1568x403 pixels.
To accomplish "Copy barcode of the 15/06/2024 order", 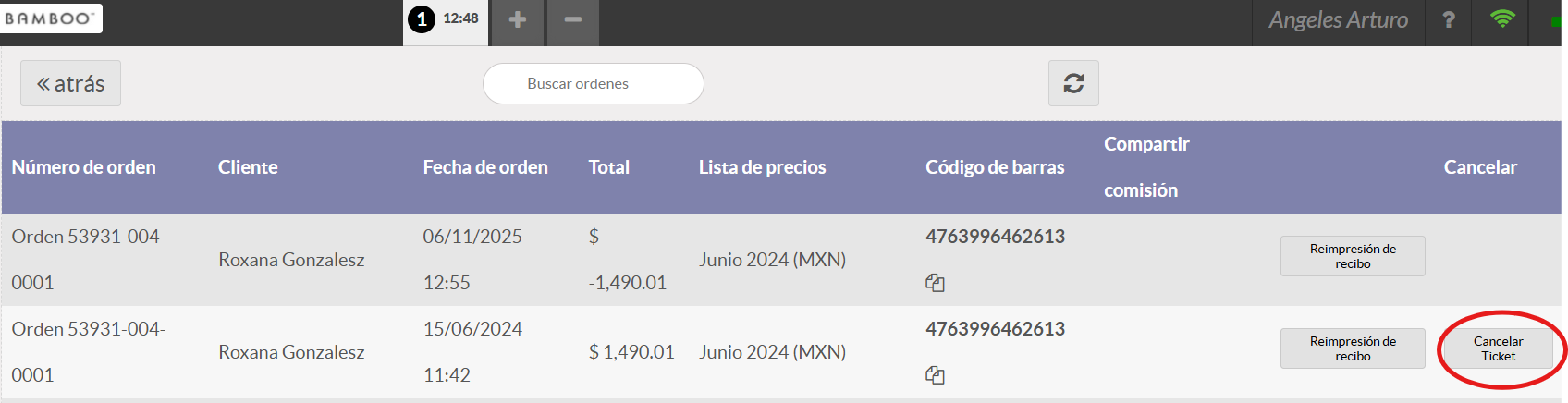I will (x=935, y=375).
